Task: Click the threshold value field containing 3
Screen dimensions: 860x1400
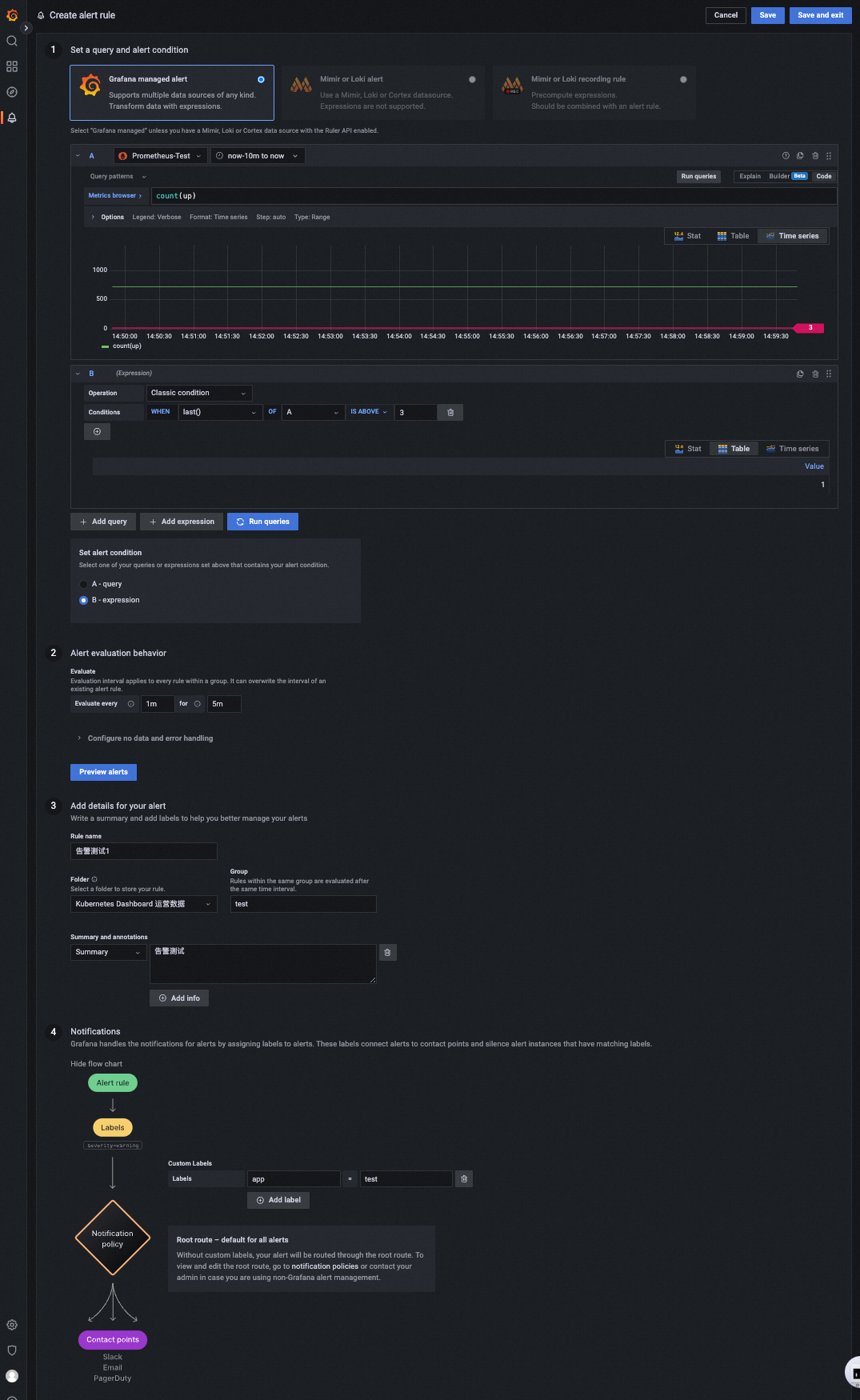Action: (415, 413)
